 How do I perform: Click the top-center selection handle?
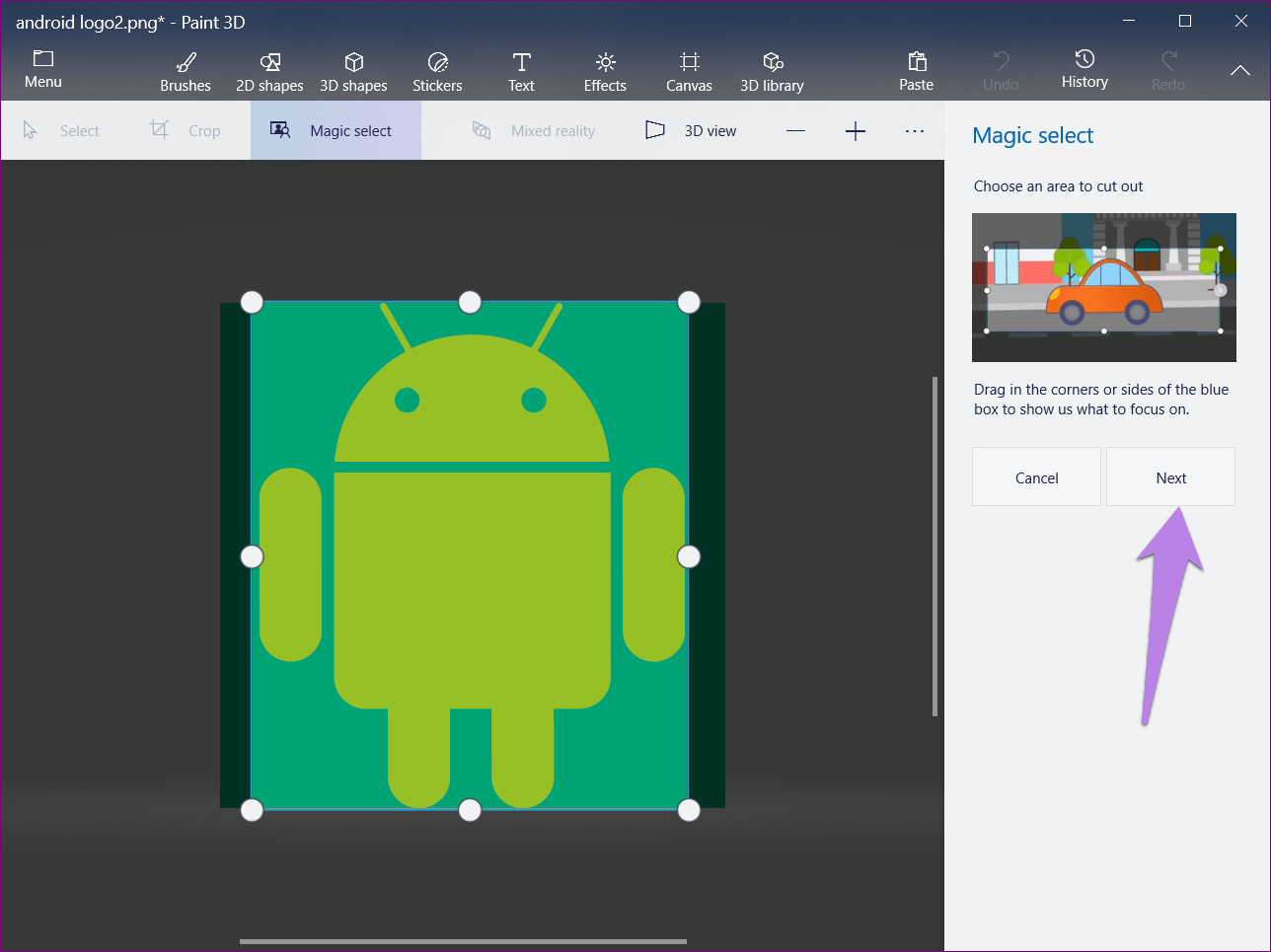[x=470, y=302]
